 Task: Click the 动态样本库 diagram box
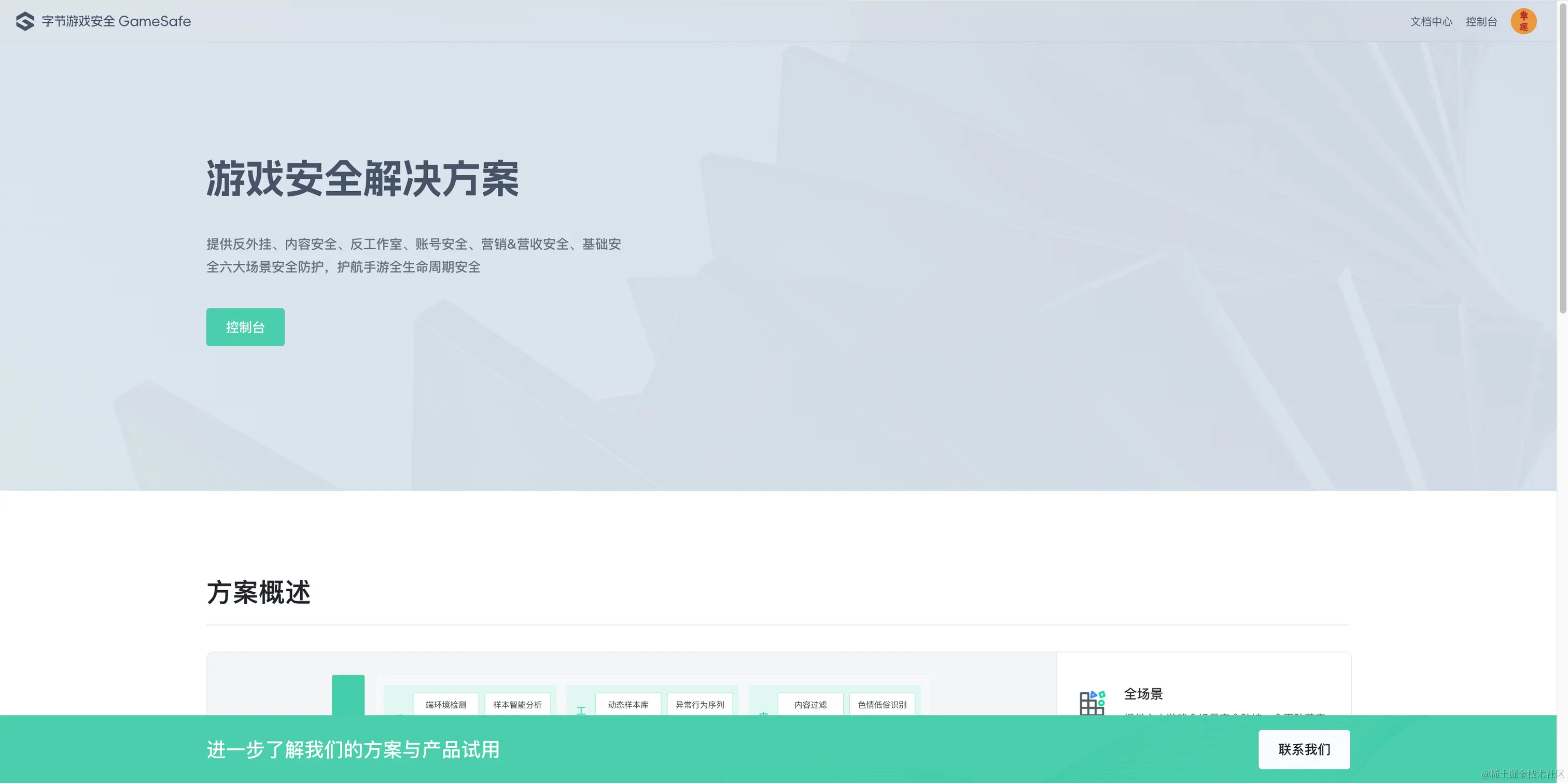(628, 705)
